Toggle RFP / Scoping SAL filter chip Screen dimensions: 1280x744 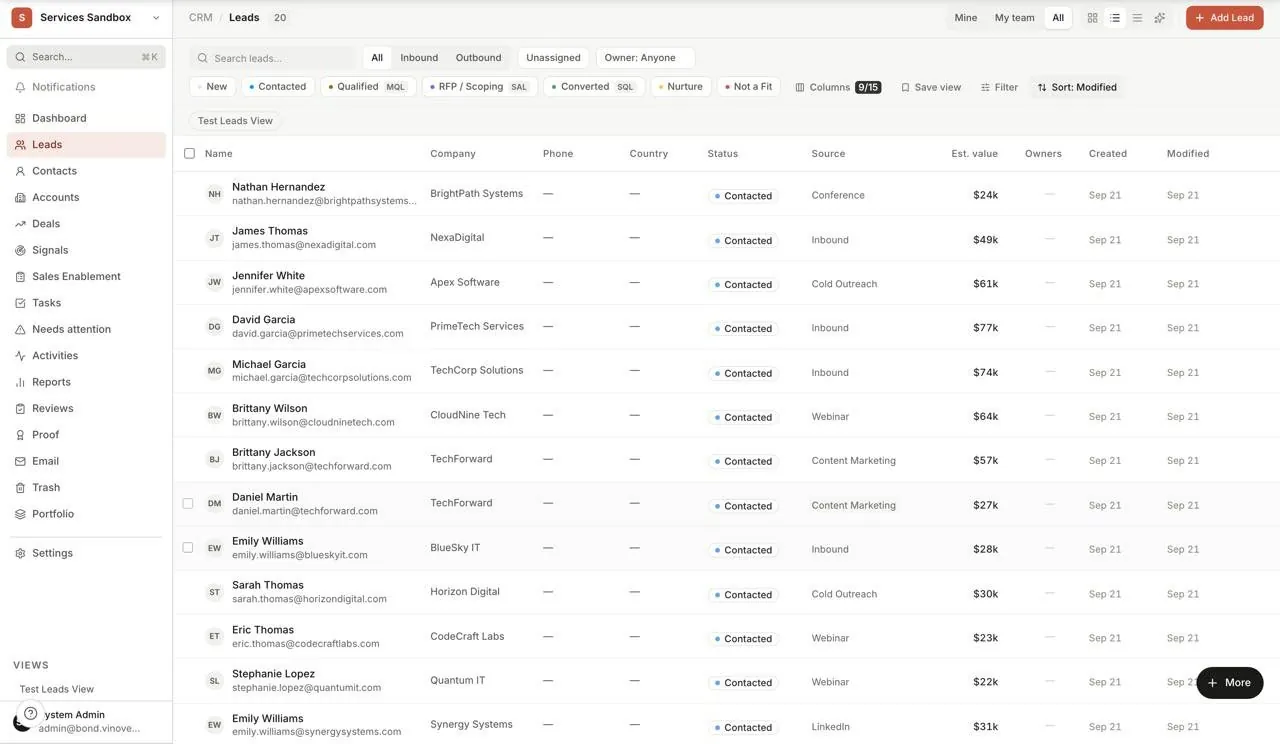pos(480,87)
